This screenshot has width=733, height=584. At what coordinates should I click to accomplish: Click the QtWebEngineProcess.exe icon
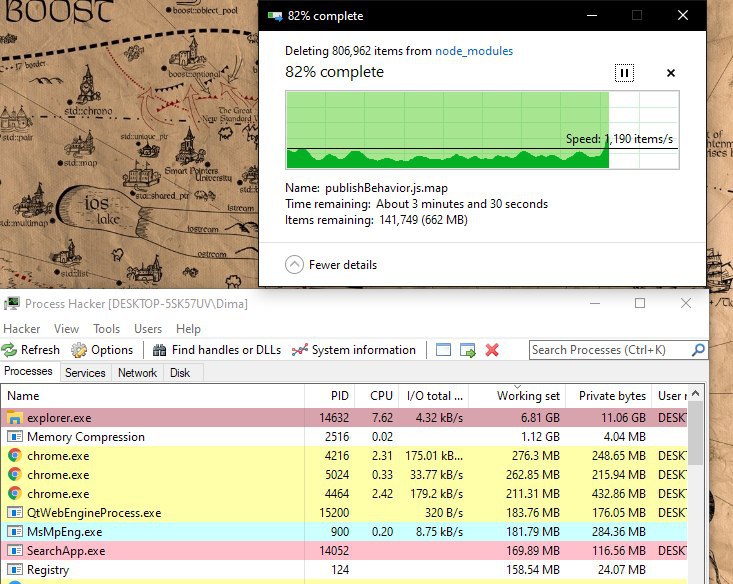pyautogui.click(x=15, y=513)
